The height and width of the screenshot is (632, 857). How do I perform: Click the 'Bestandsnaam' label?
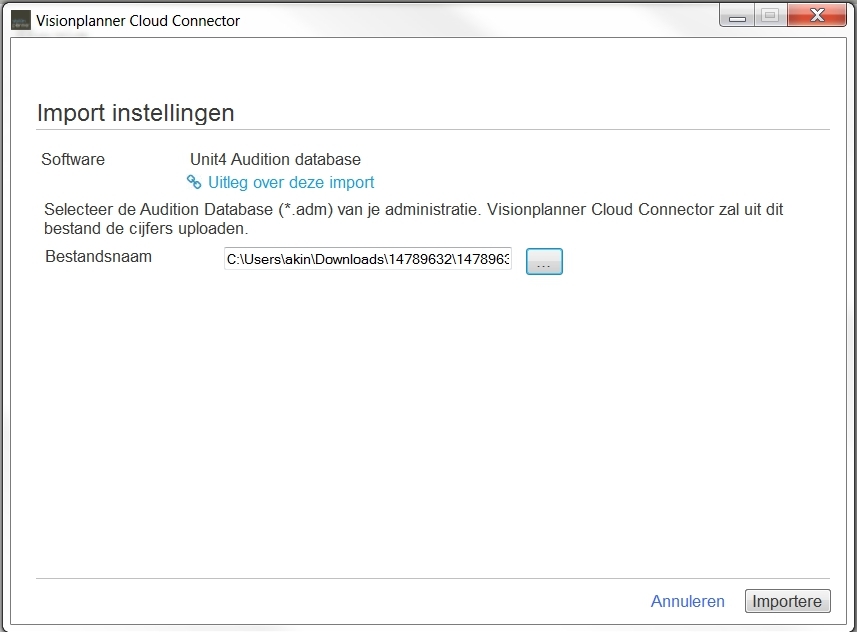[98, 256]
